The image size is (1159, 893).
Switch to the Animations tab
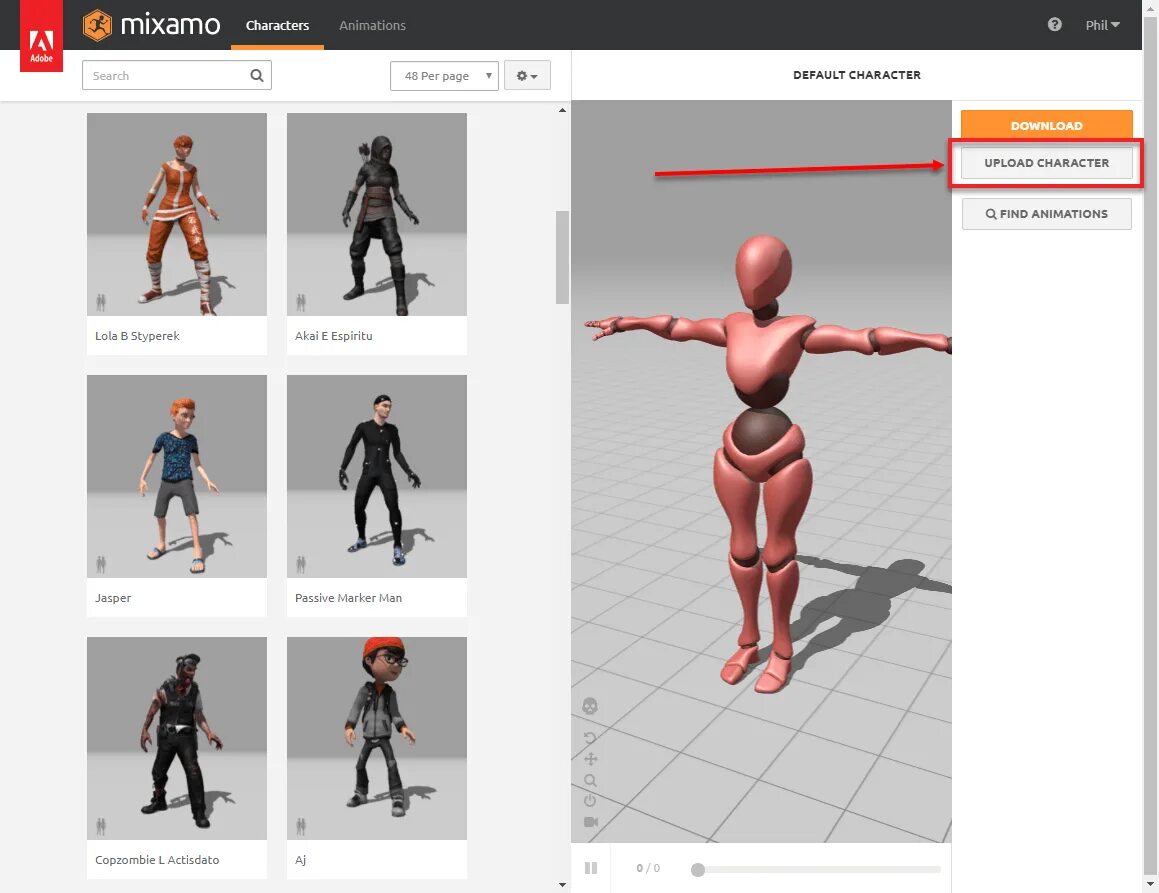[x=373, y=25]
